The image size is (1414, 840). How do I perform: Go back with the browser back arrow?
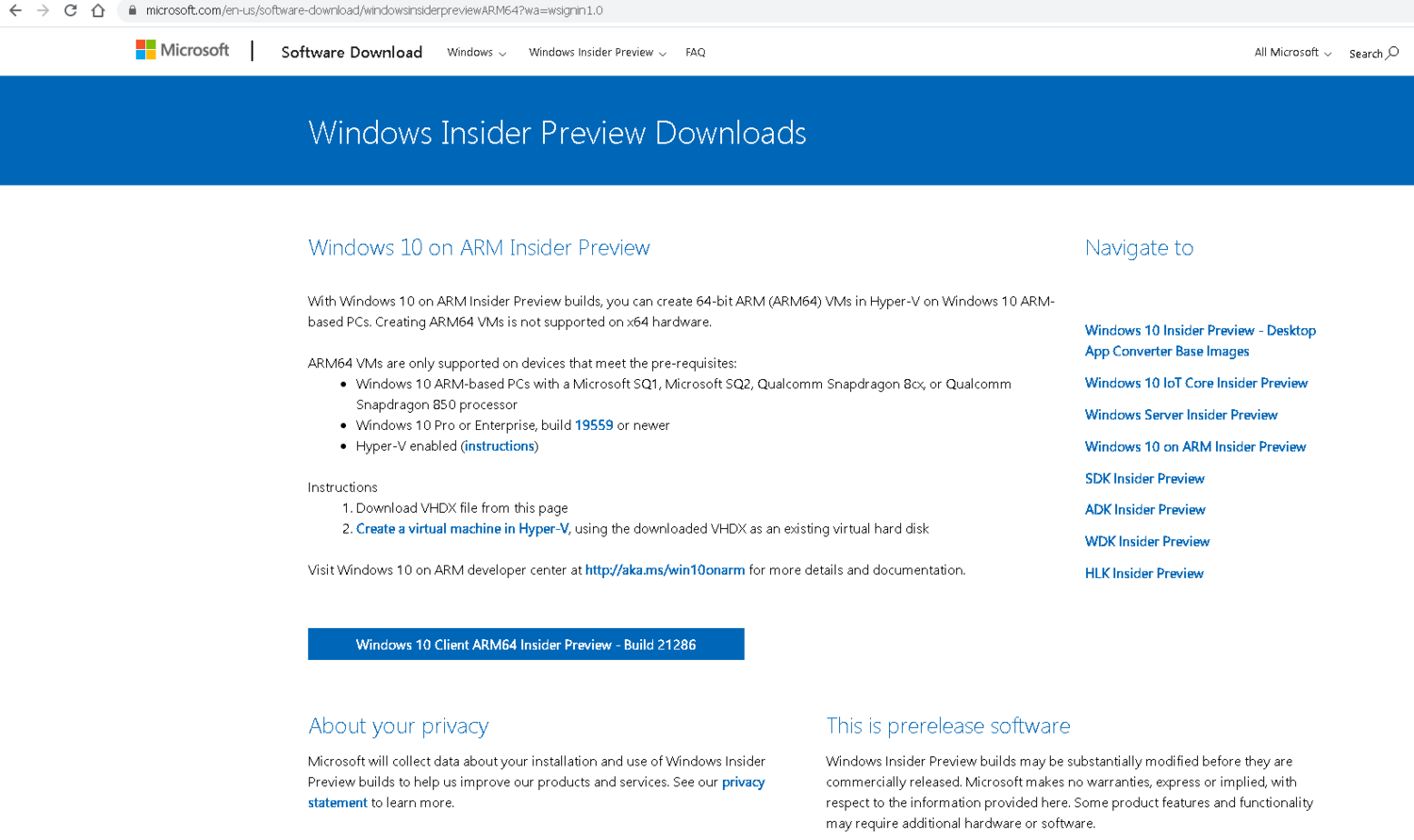coord(15,10)
